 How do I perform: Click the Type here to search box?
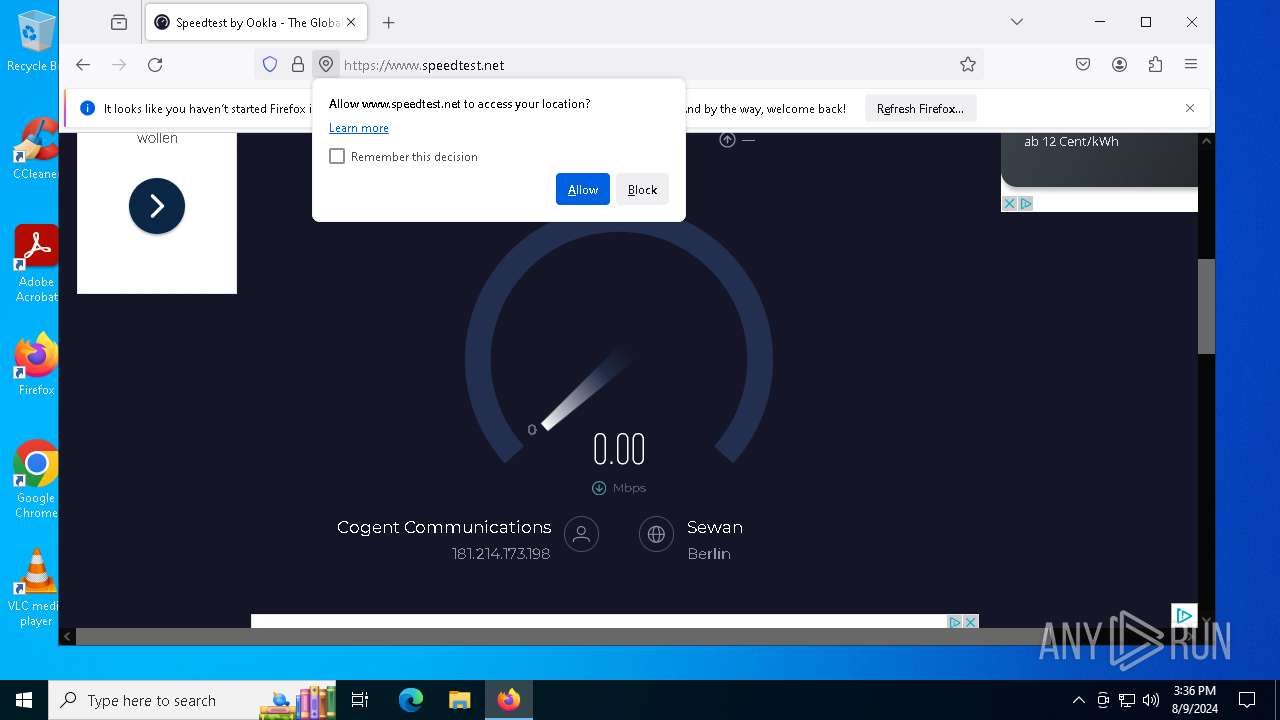(194, 700)
